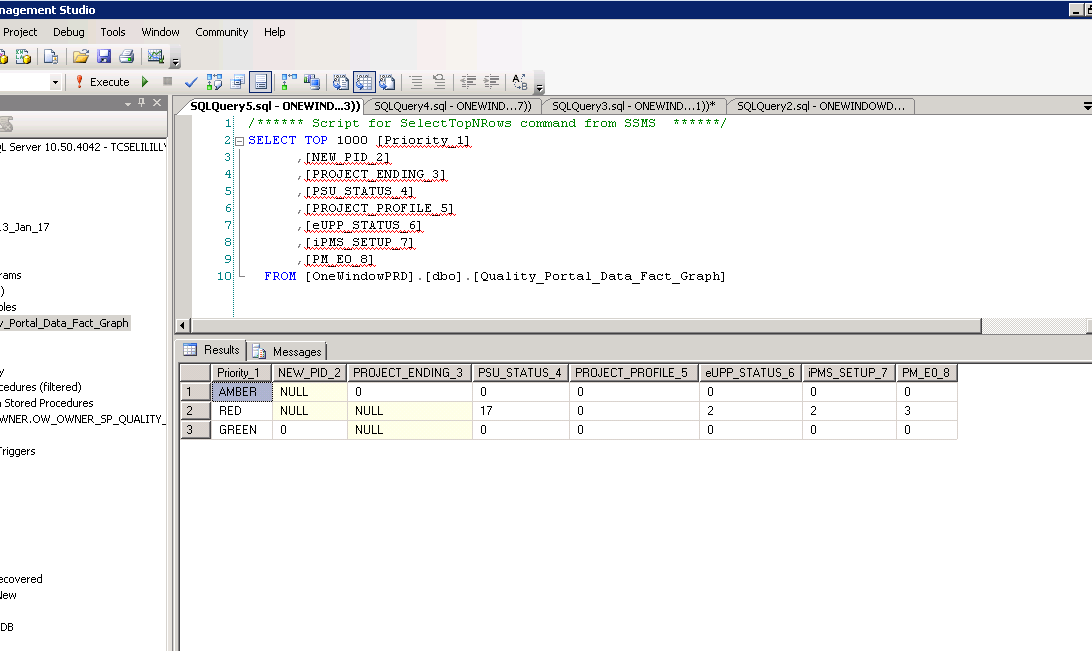Click the Cancel Executing Query stop icon
1092x651 pixels.
click(167, 82)
